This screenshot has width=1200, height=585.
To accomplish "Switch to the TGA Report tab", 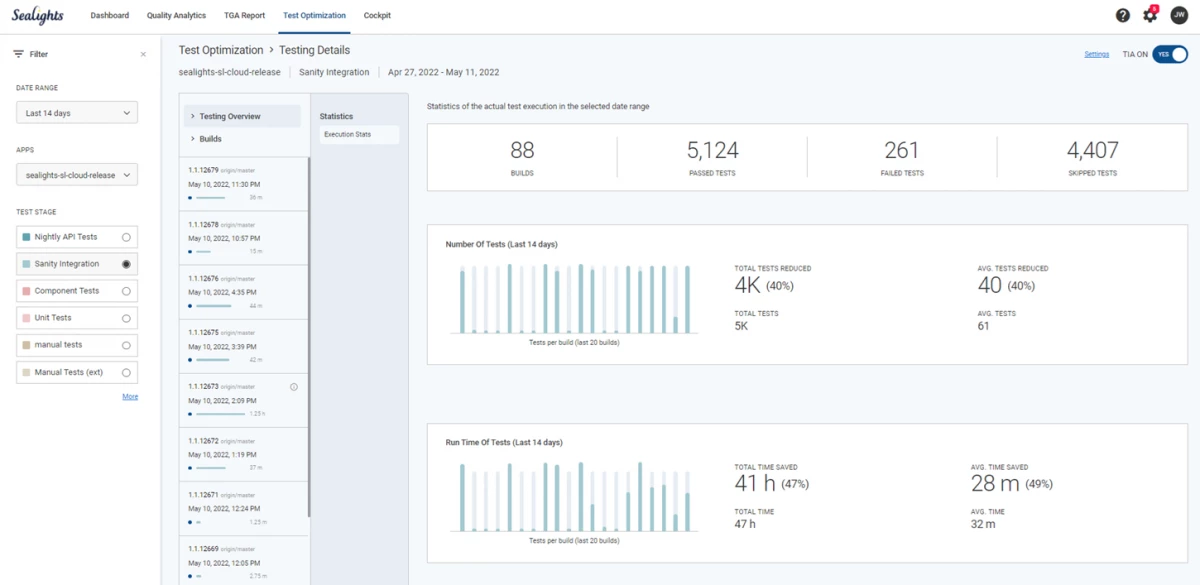I will pos(244,16).
